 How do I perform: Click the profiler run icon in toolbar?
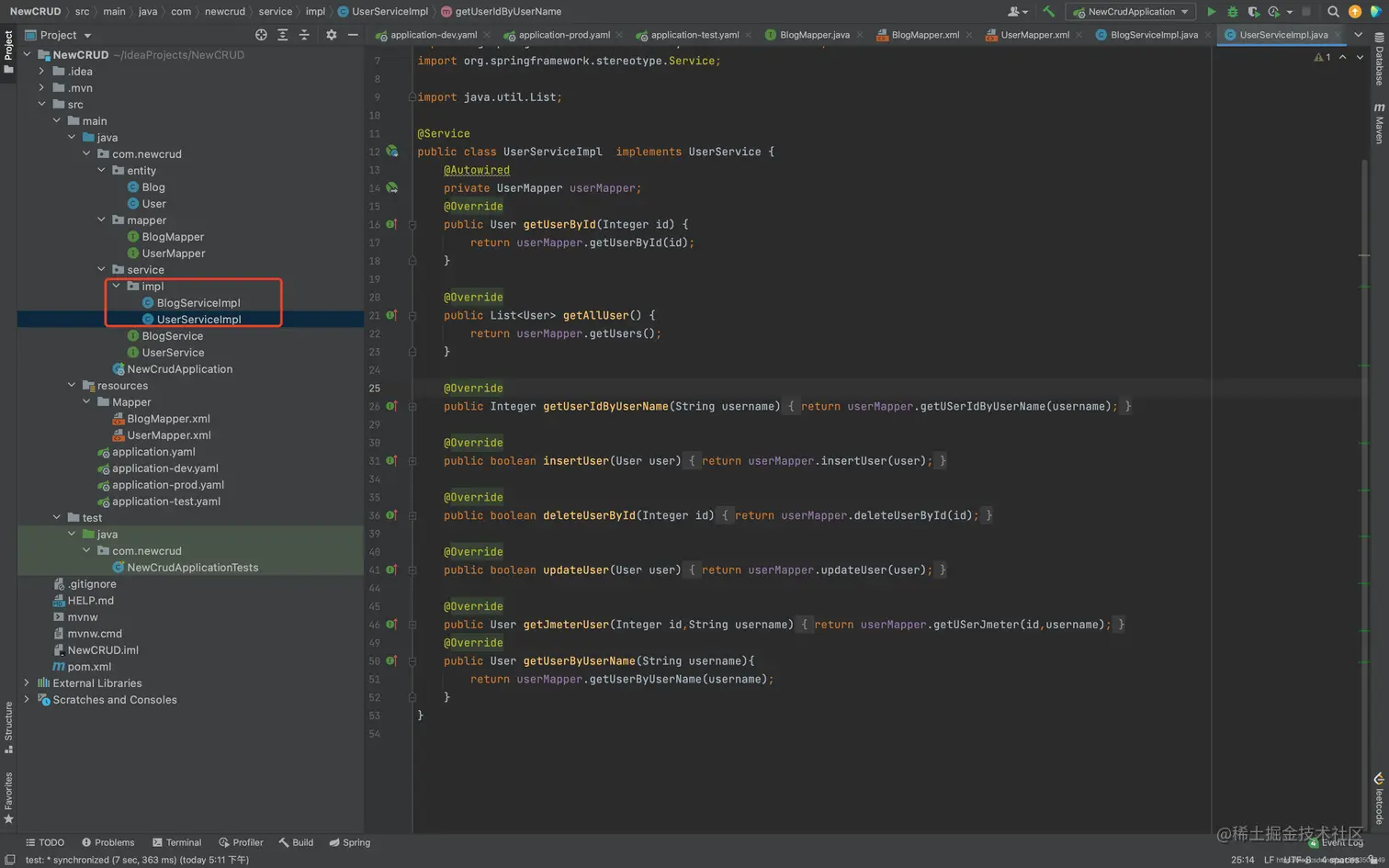[x=1274, y=11]
